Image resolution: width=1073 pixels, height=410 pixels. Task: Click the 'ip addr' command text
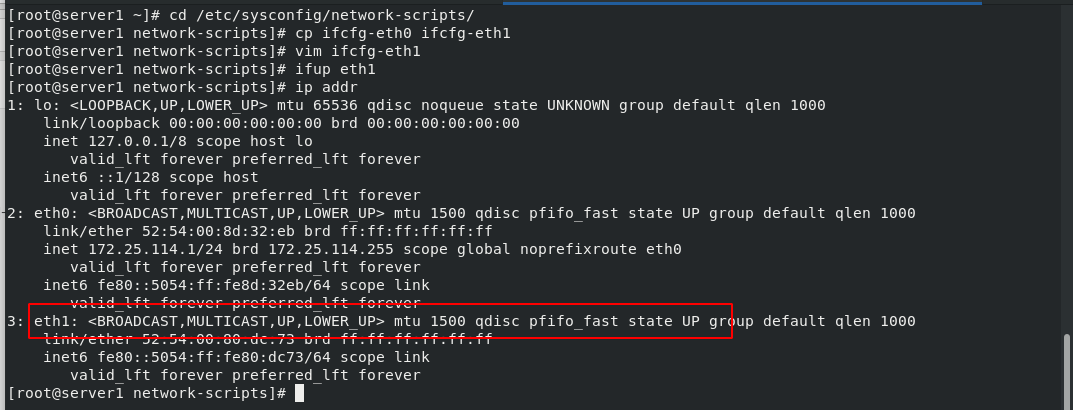pos(326,88)
